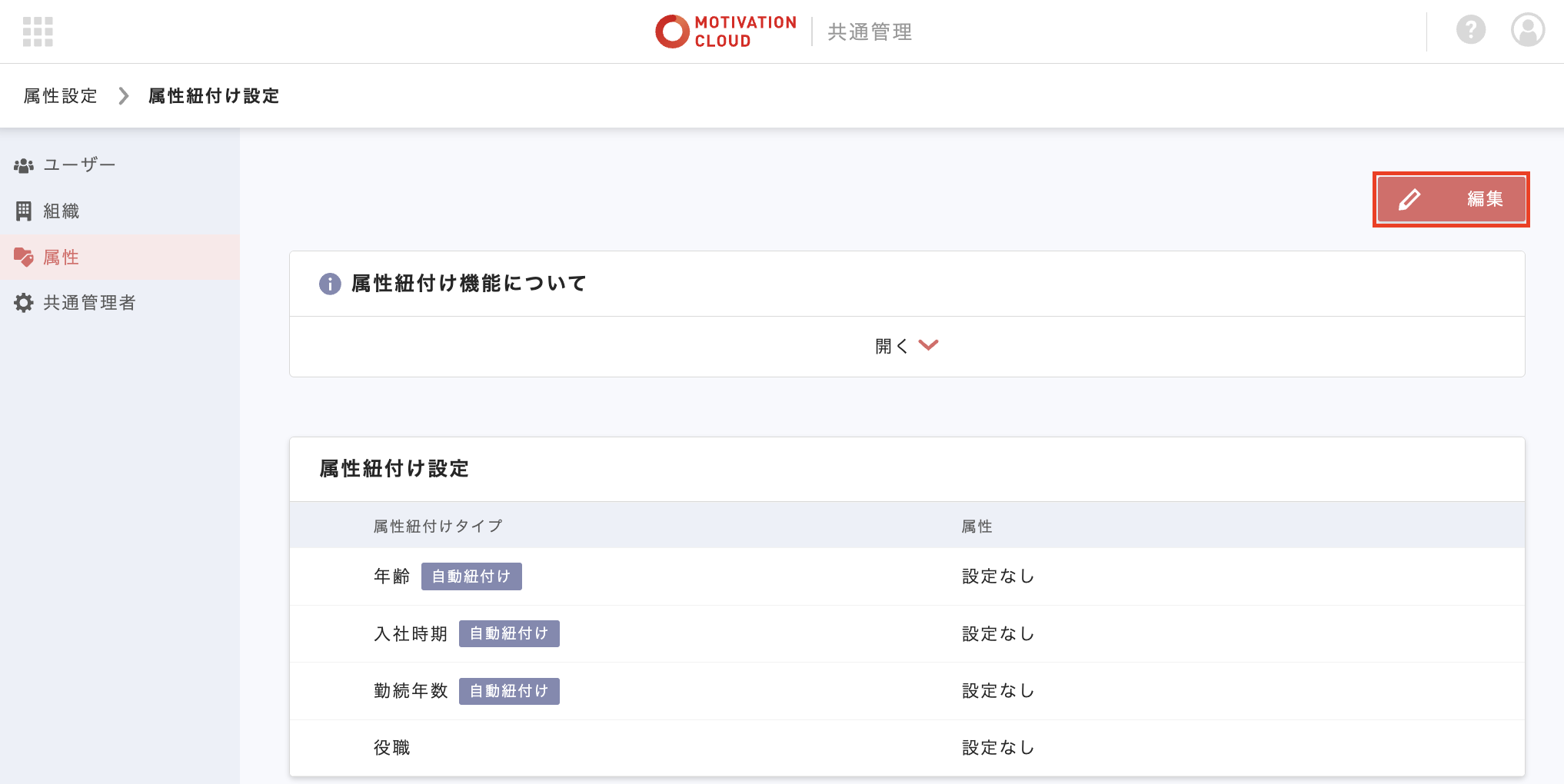Click the 共通管理 header label
Viewport: 1564px width, 784px height.
click(868, 32)
